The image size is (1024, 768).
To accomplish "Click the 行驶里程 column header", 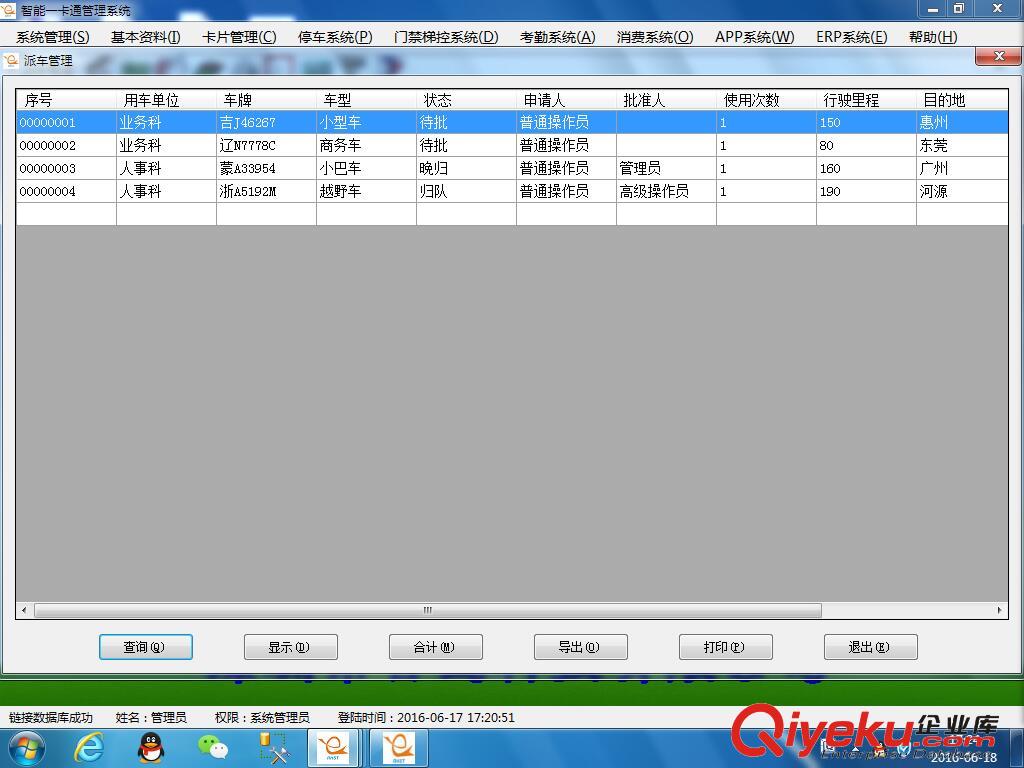I will coord(865,100).
